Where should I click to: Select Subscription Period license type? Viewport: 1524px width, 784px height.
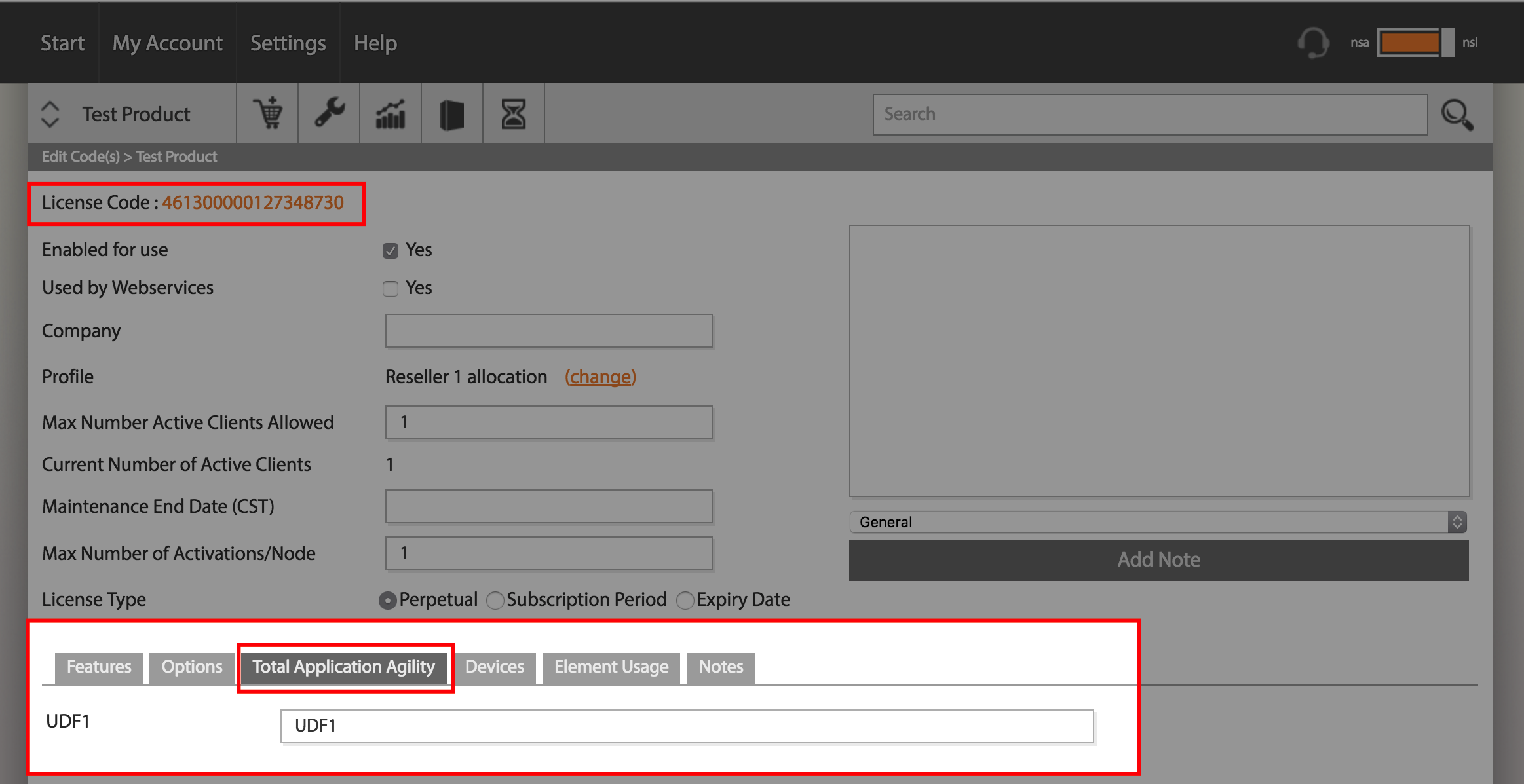(495, 601)
